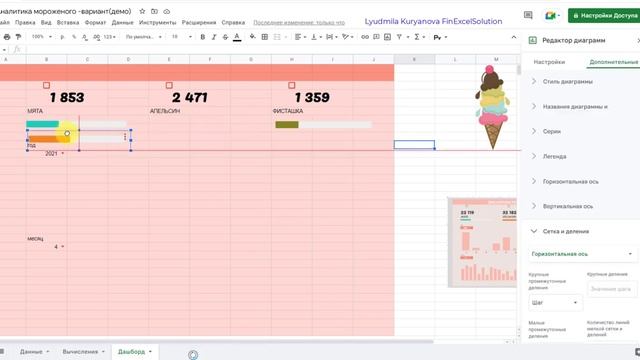Open text wrapping options
The image size is (640, 360).
331,37
